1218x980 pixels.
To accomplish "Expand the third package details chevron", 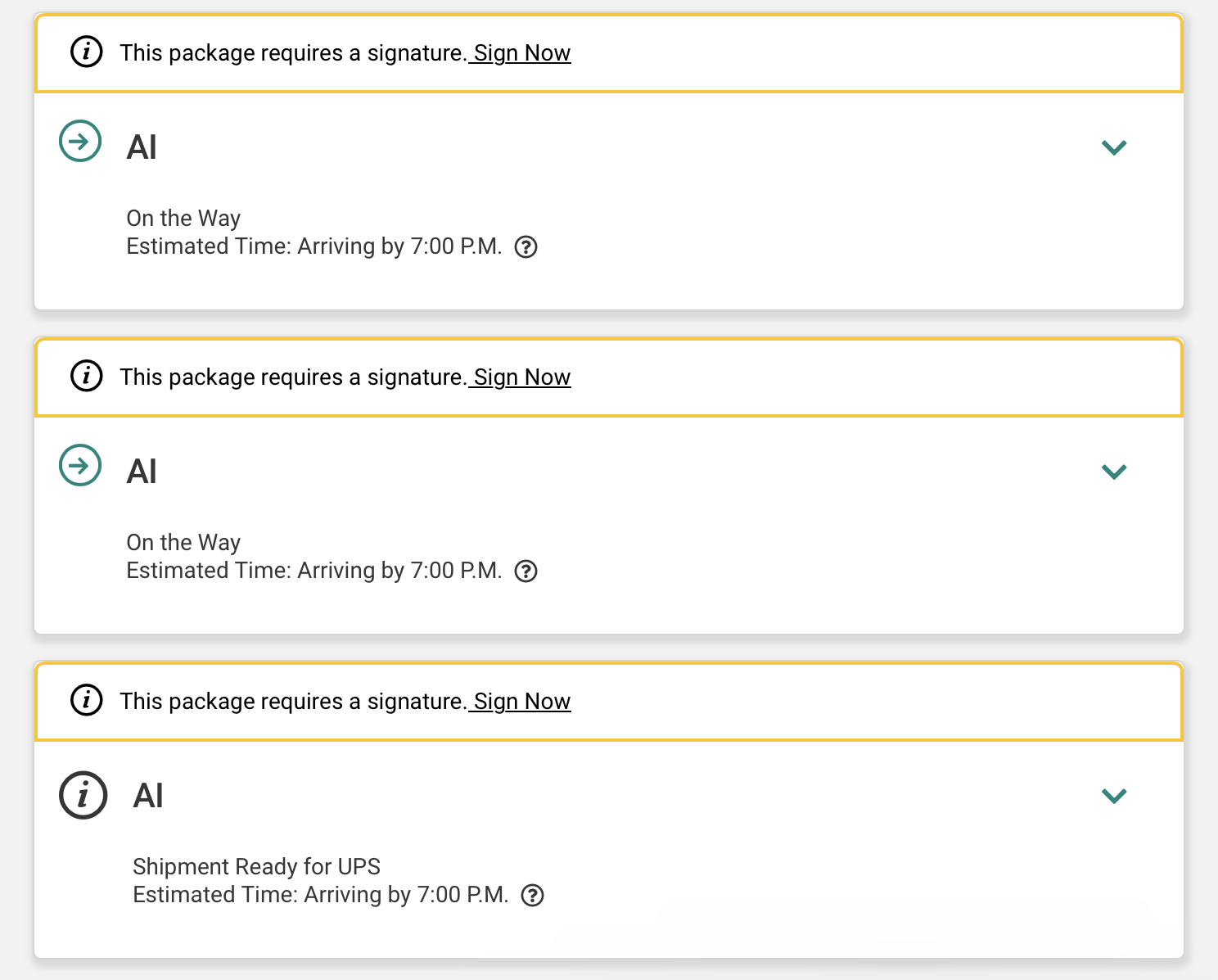I will click(1114, 796).
